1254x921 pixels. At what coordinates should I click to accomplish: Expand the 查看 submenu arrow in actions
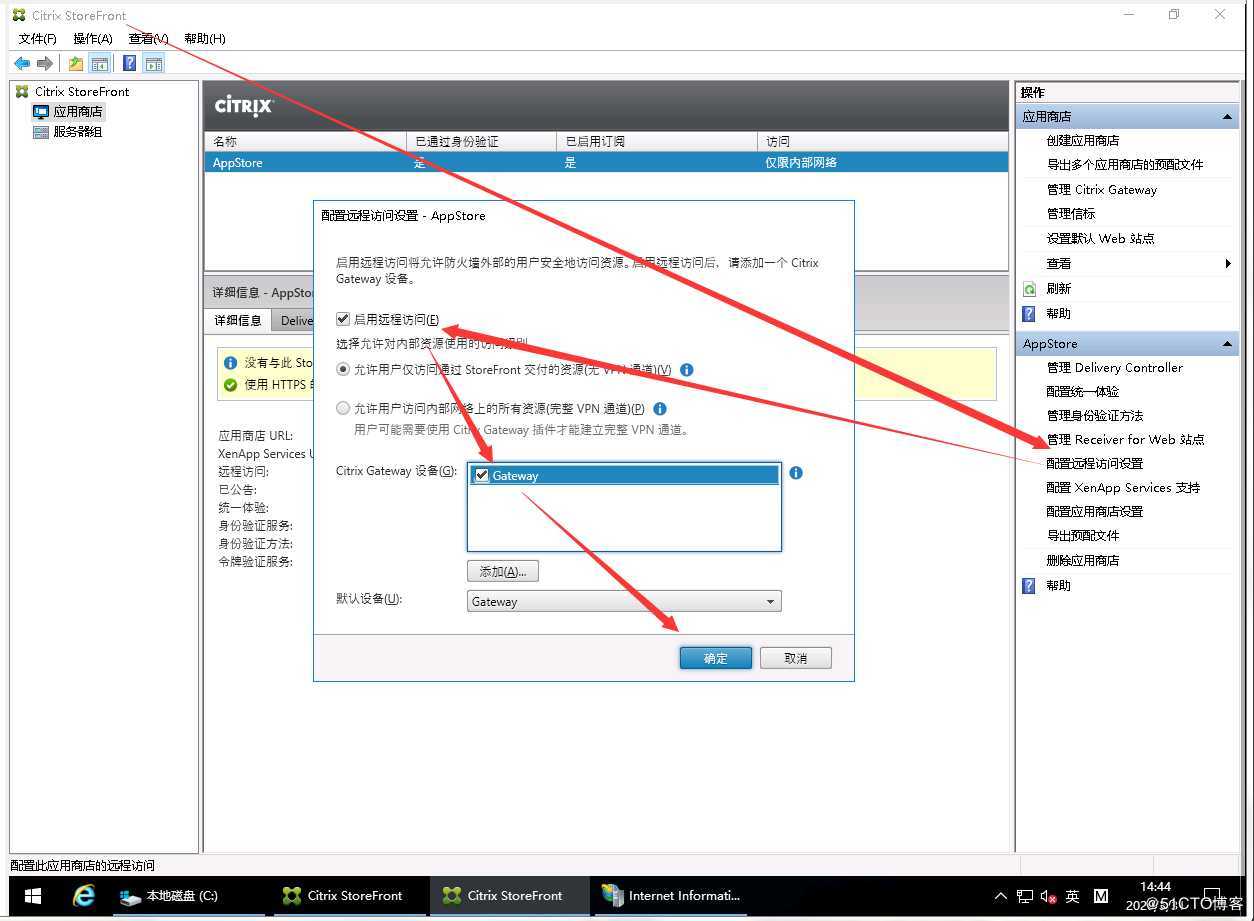(1228, 264)
